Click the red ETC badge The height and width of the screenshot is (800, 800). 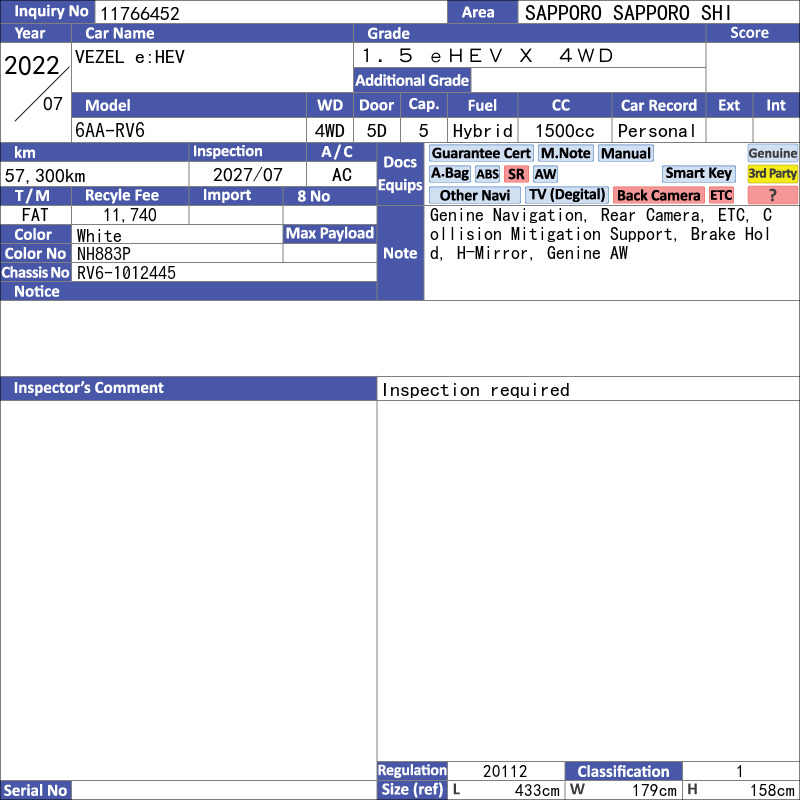721,195
